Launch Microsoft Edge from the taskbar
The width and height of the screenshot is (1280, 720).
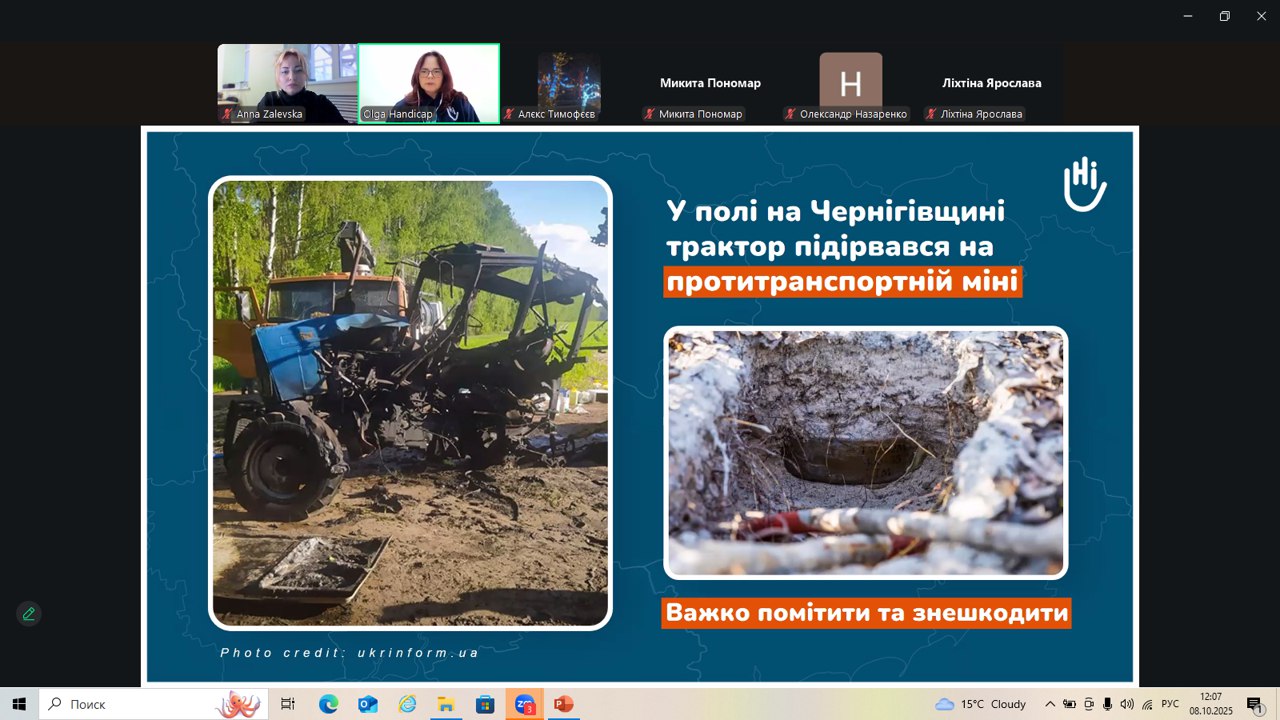point(328,704)
